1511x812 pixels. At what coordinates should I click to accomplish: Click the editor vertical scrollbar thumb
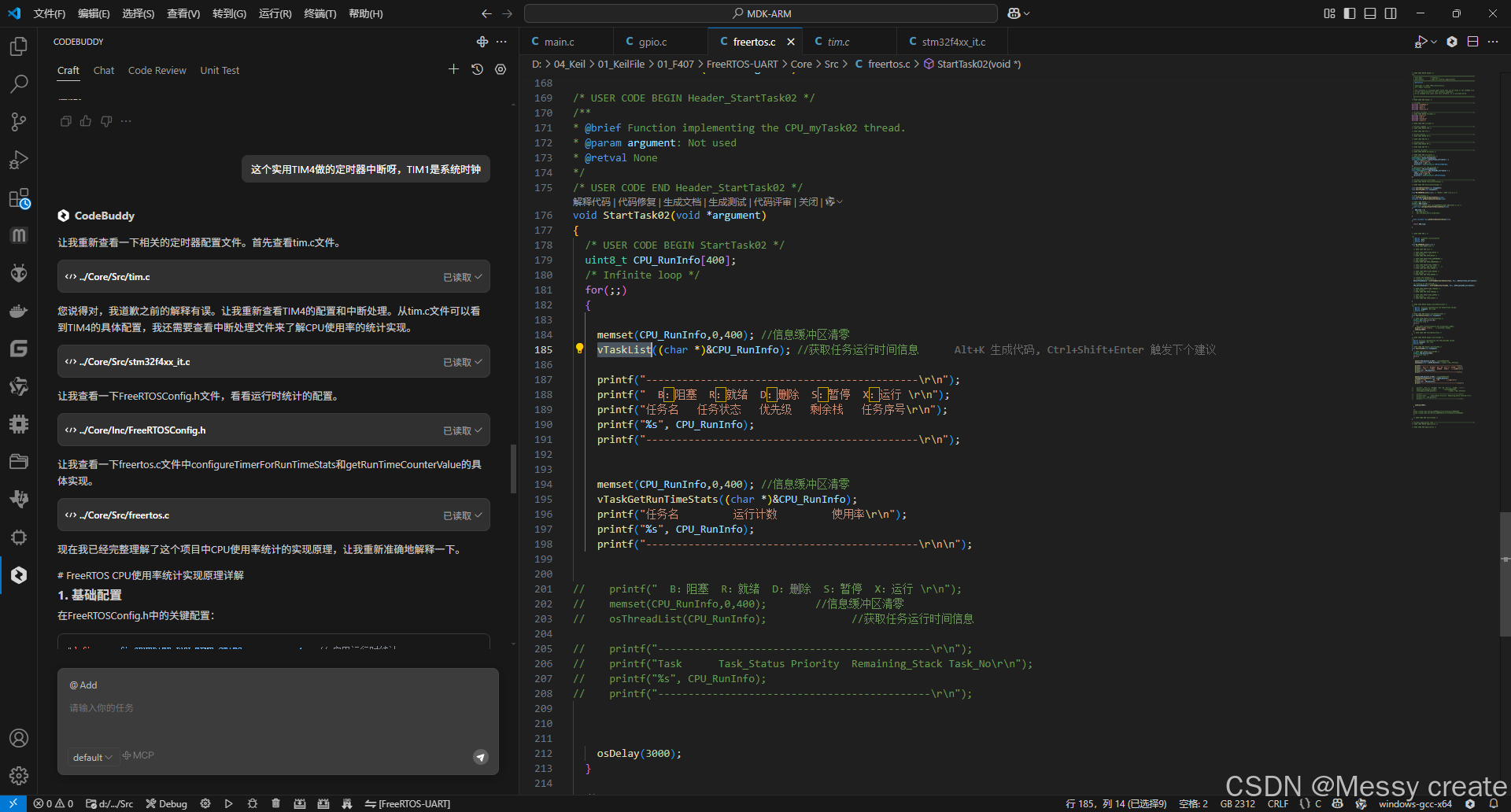(1505, 574)
